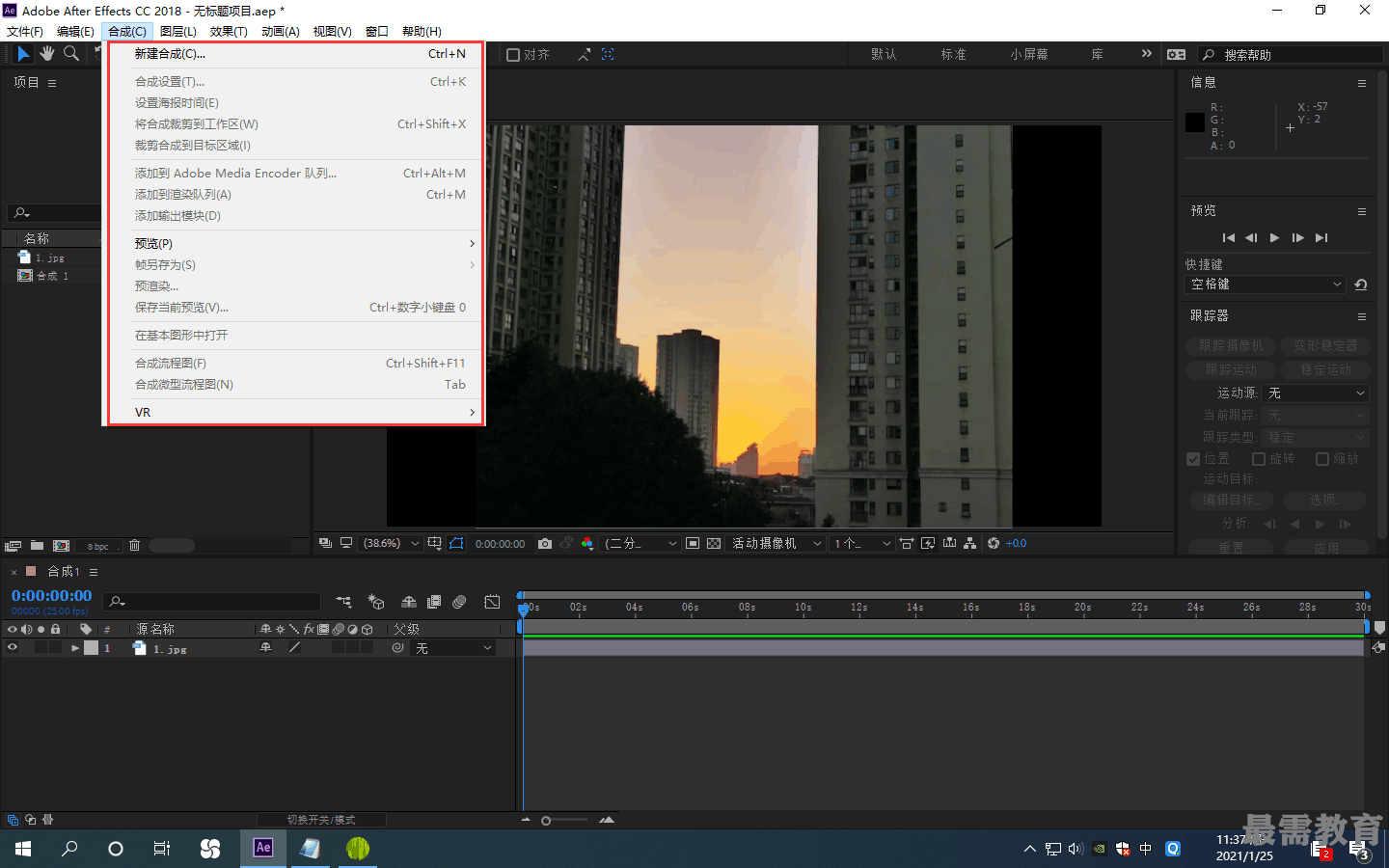Toggle the 缩放 checkbox in tracker
1389x868 pixels.
[x=1322, y=459]
